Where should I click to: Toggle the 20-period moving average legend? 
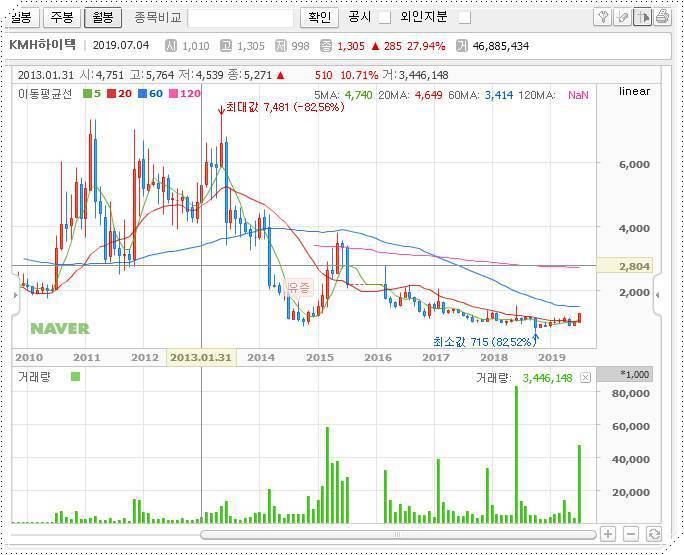tap(120, 94)
